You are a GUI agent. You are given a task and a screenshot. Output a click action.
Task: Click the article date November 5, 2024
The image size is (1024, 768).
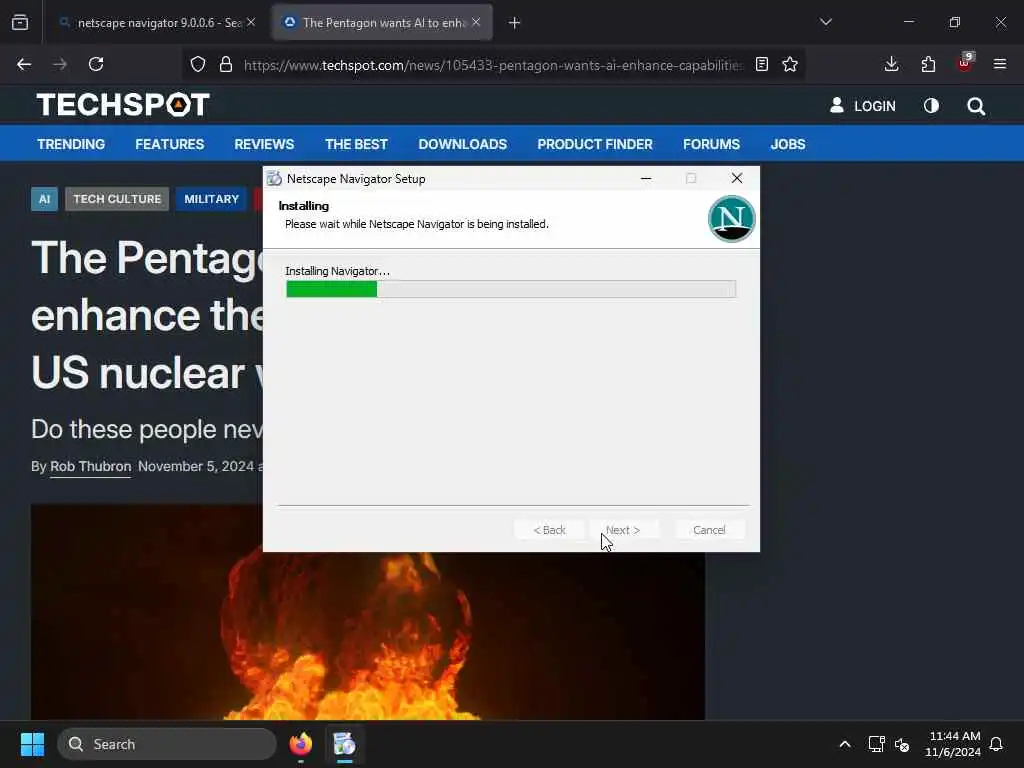point(196,466)
